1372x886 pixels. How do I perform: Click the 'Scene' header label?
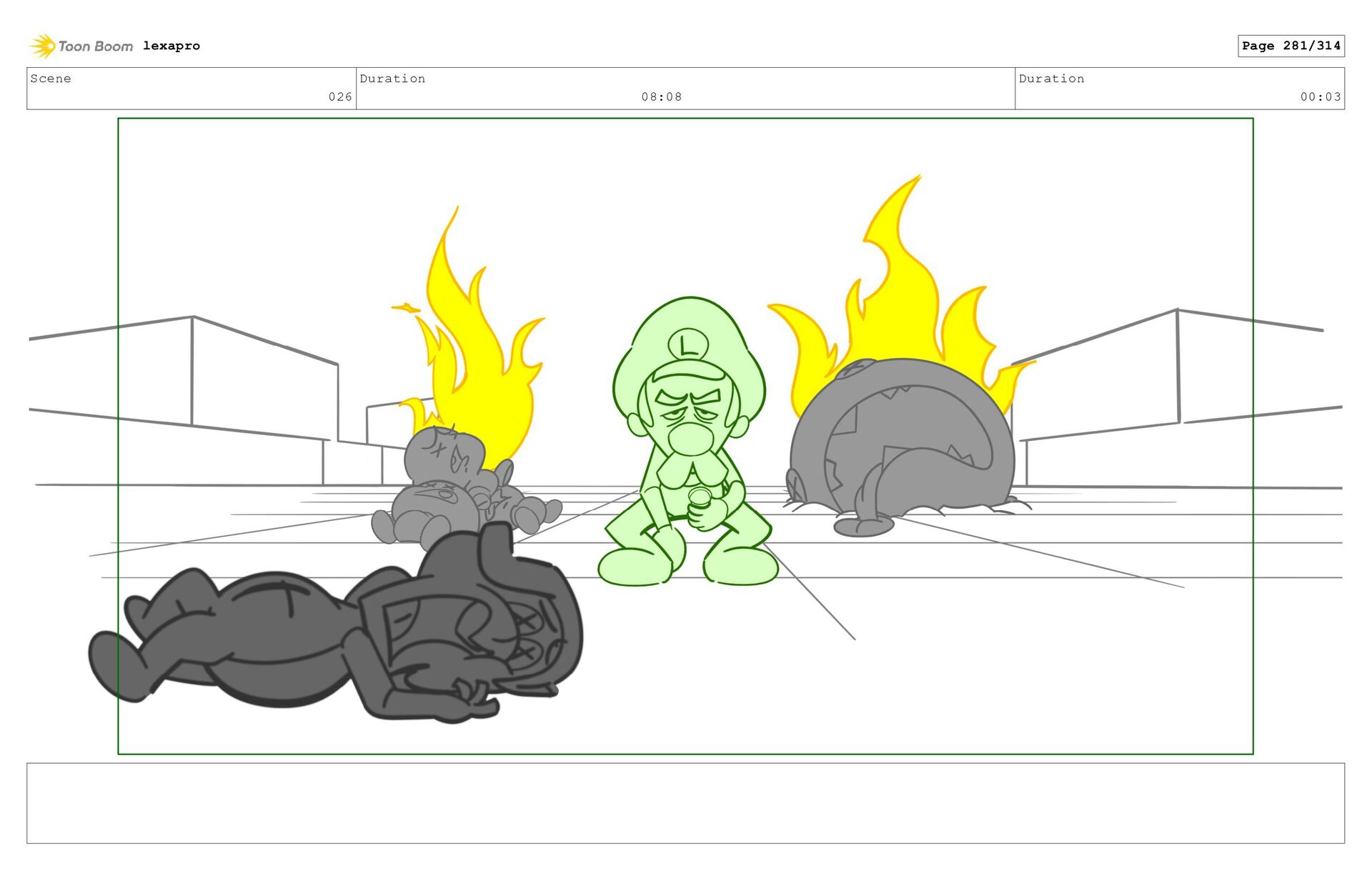pyautogui.click(x=51, y=79)
